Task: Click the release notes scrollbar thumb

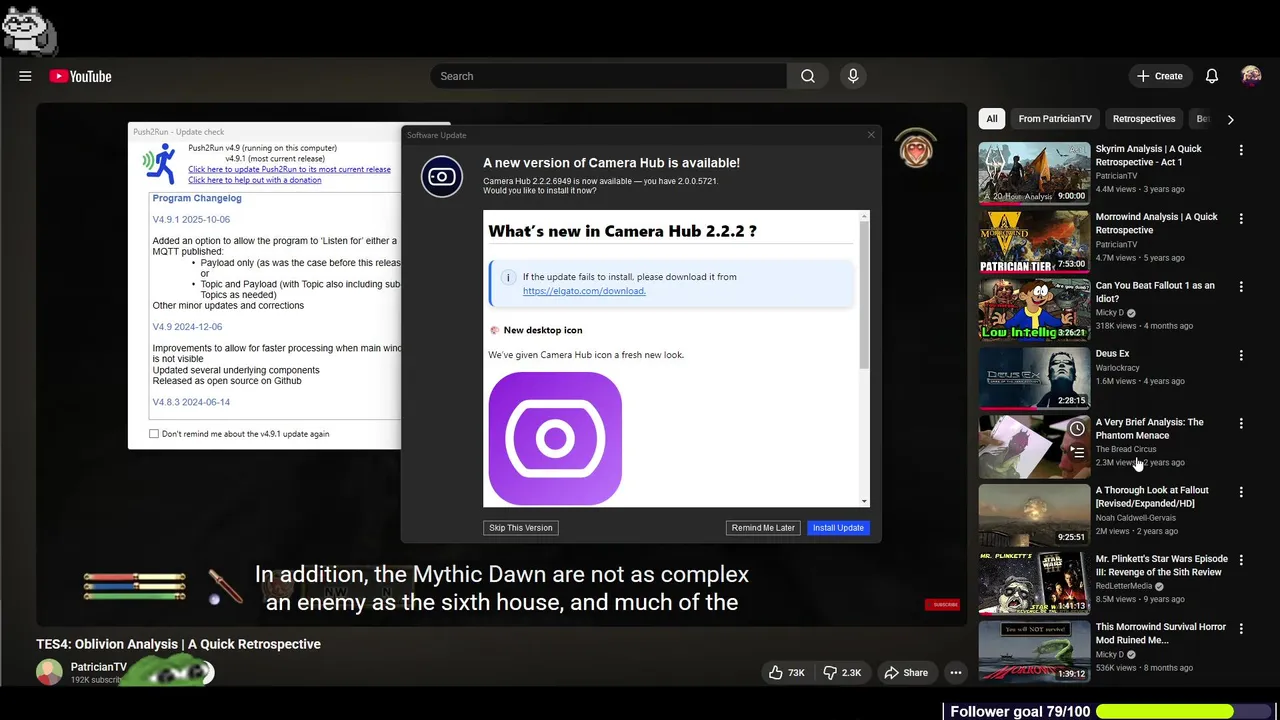Action: click(864, 293)
